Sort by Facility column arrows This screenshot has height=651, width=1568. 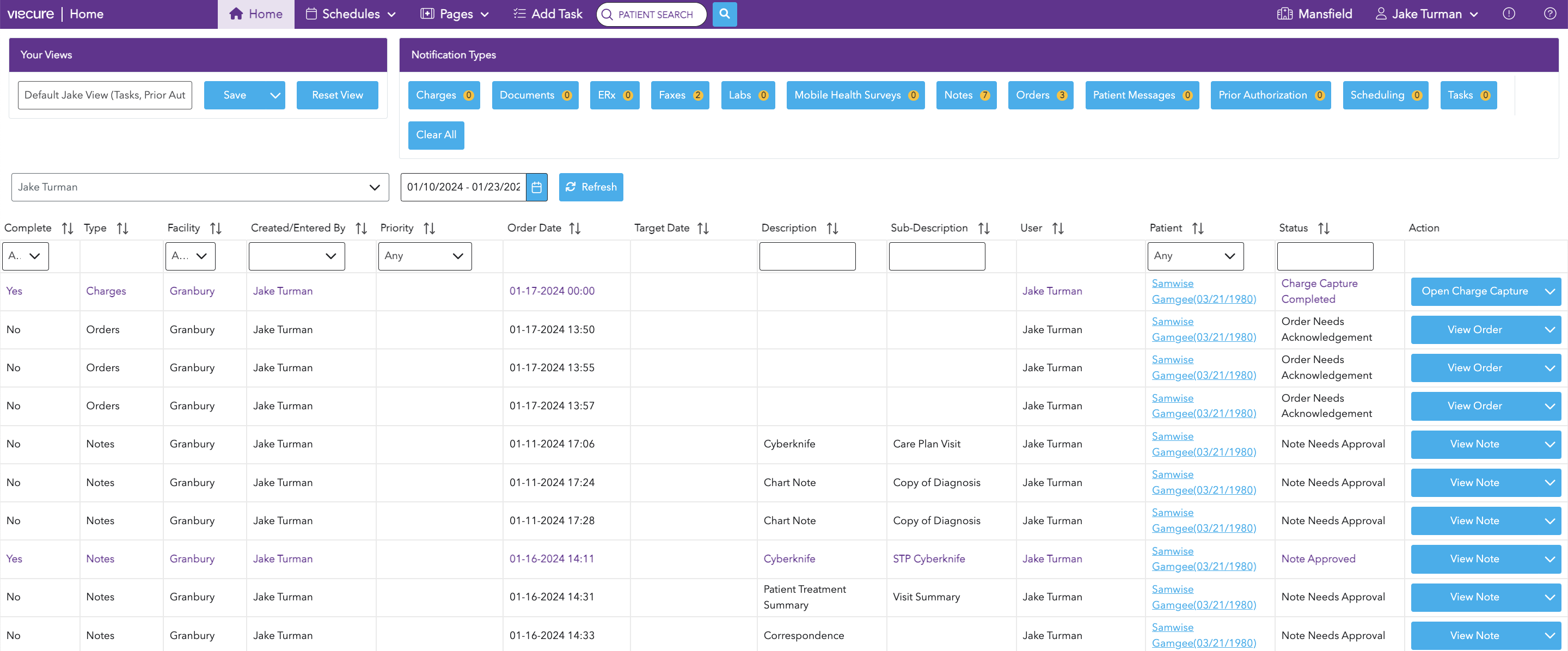(x=216, y=228)
